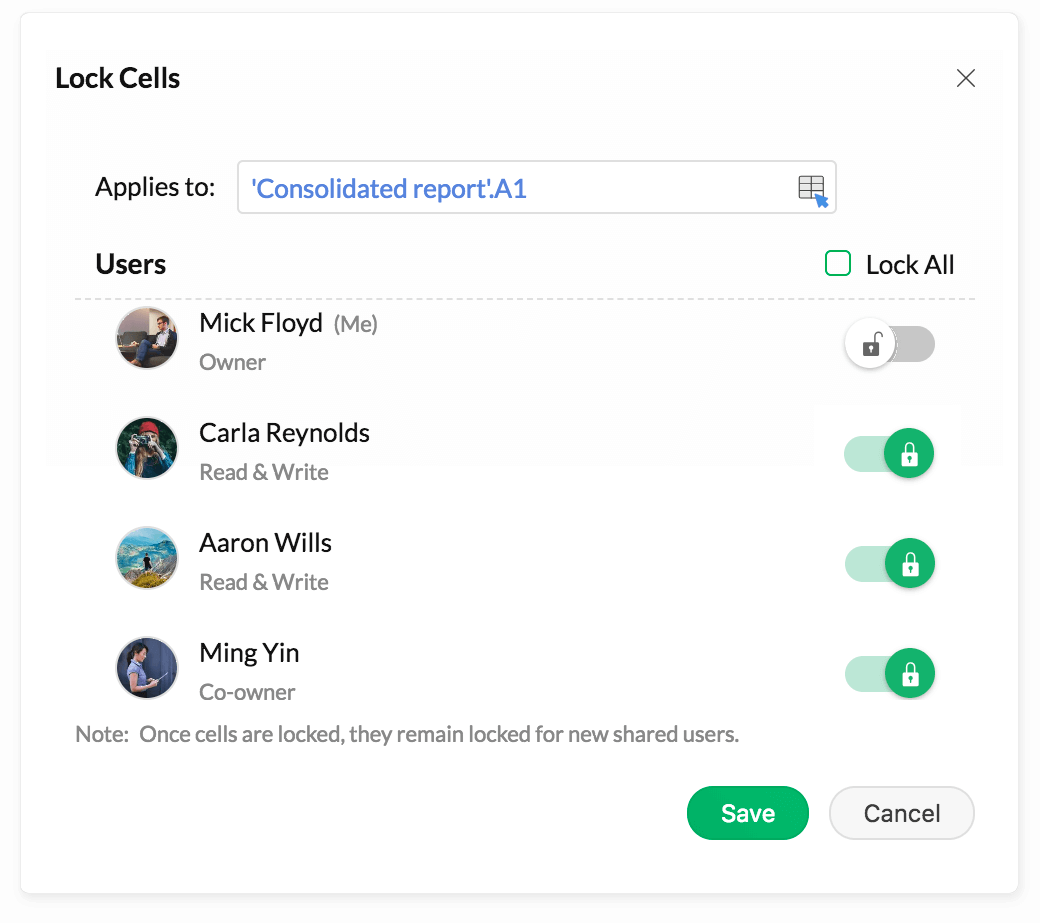Dismiss the dialog using the X button
Screen dimensions: 1040x923
pos(965,77)
